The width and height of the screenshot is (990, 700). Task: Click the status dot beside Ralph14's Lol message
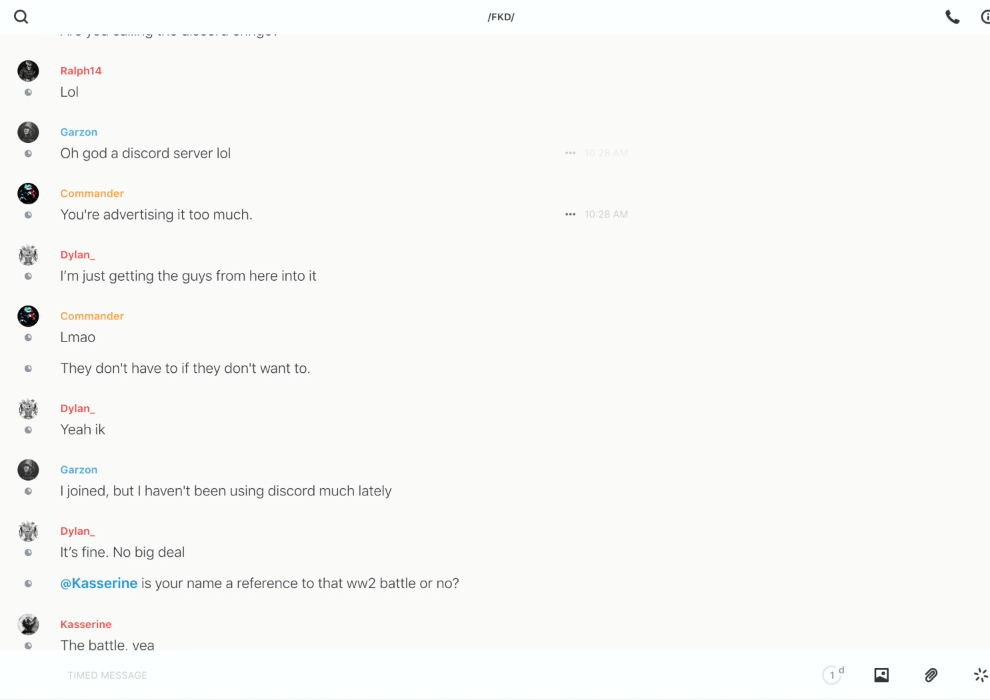pos(28,92)
